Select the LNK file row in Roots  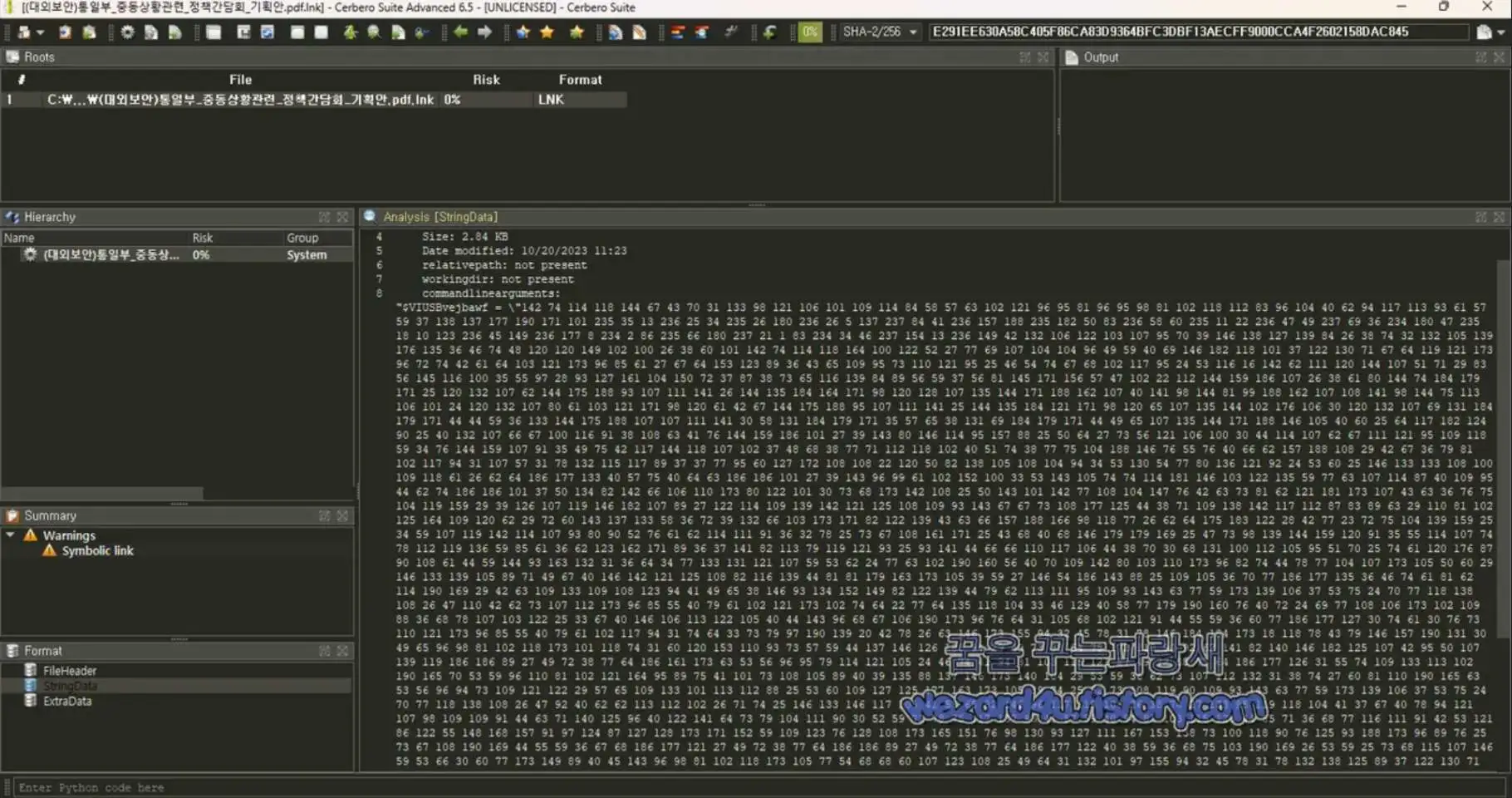pyautogui.click(x=314, y=99)
